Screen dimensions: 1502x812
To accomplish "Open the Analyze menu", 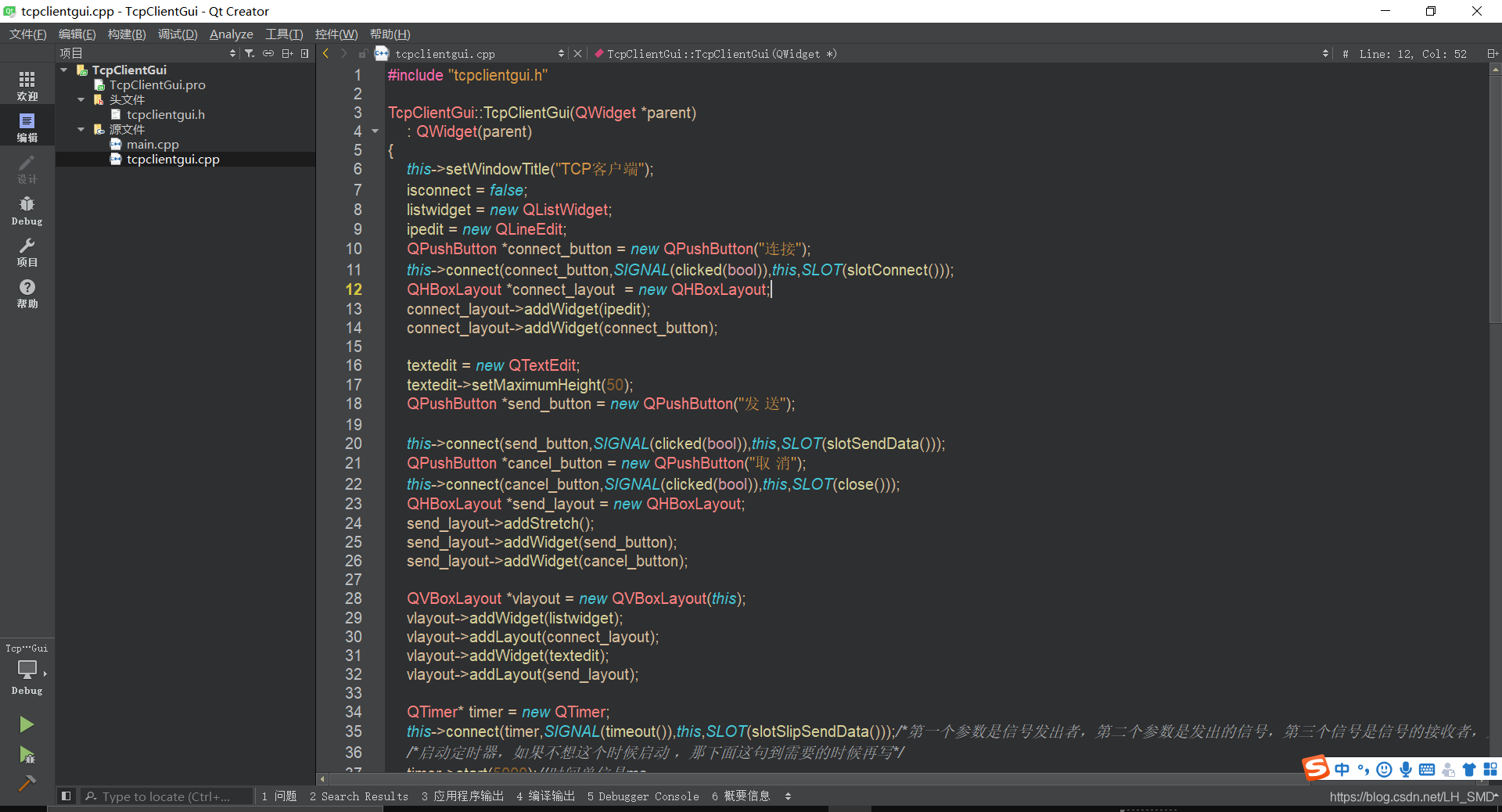I will [x=231, y=34].
